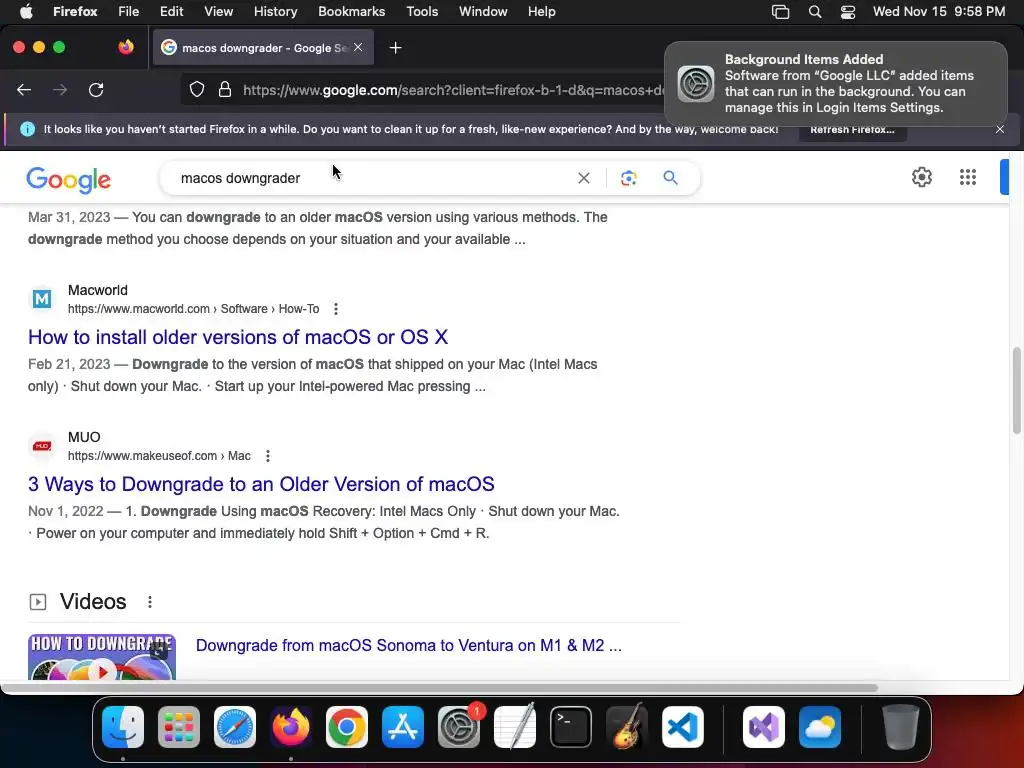This screenshot has width=1024, height=768.
Task: Open Control Center in menu bar
Action: tap(848, 12)
